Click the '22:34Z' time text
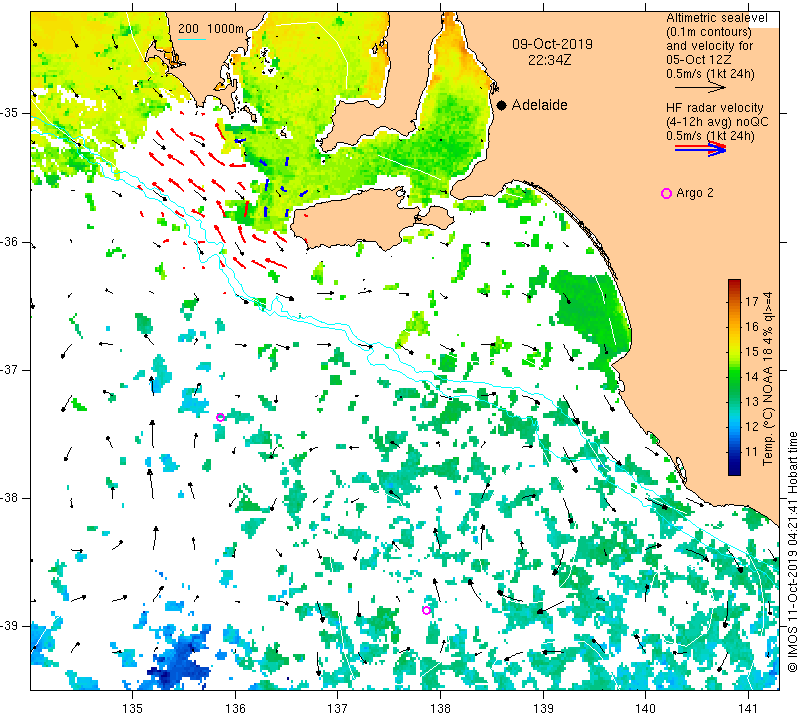This screenshot has height=720, width=800. tap(549, 60)
